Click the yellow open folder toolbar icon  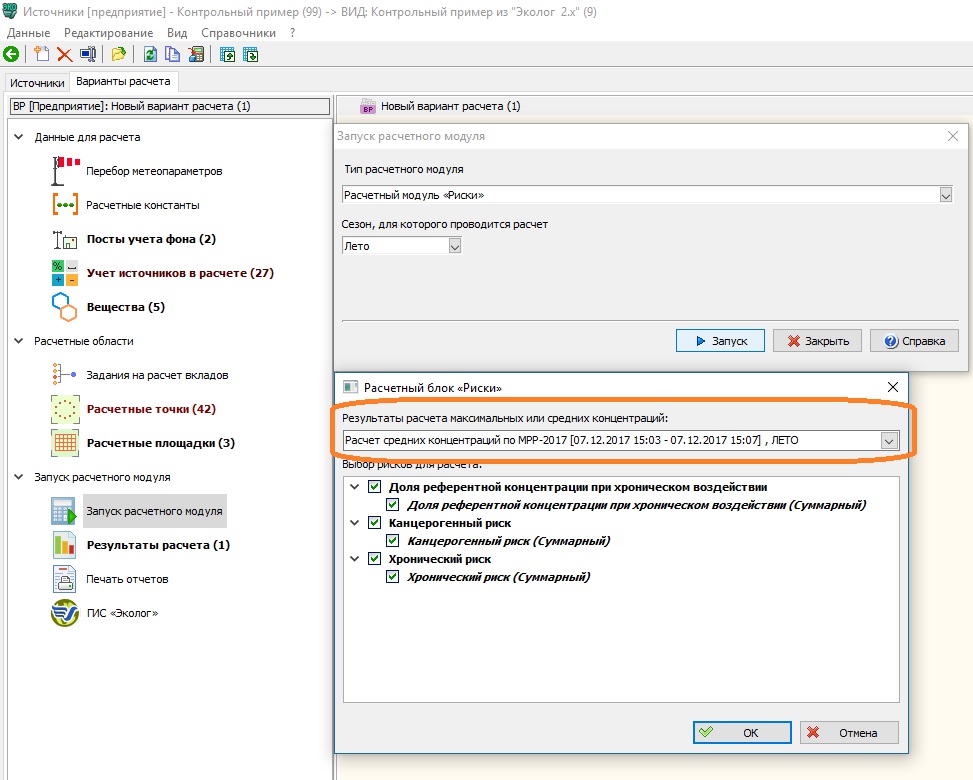[x=119, y=55]
